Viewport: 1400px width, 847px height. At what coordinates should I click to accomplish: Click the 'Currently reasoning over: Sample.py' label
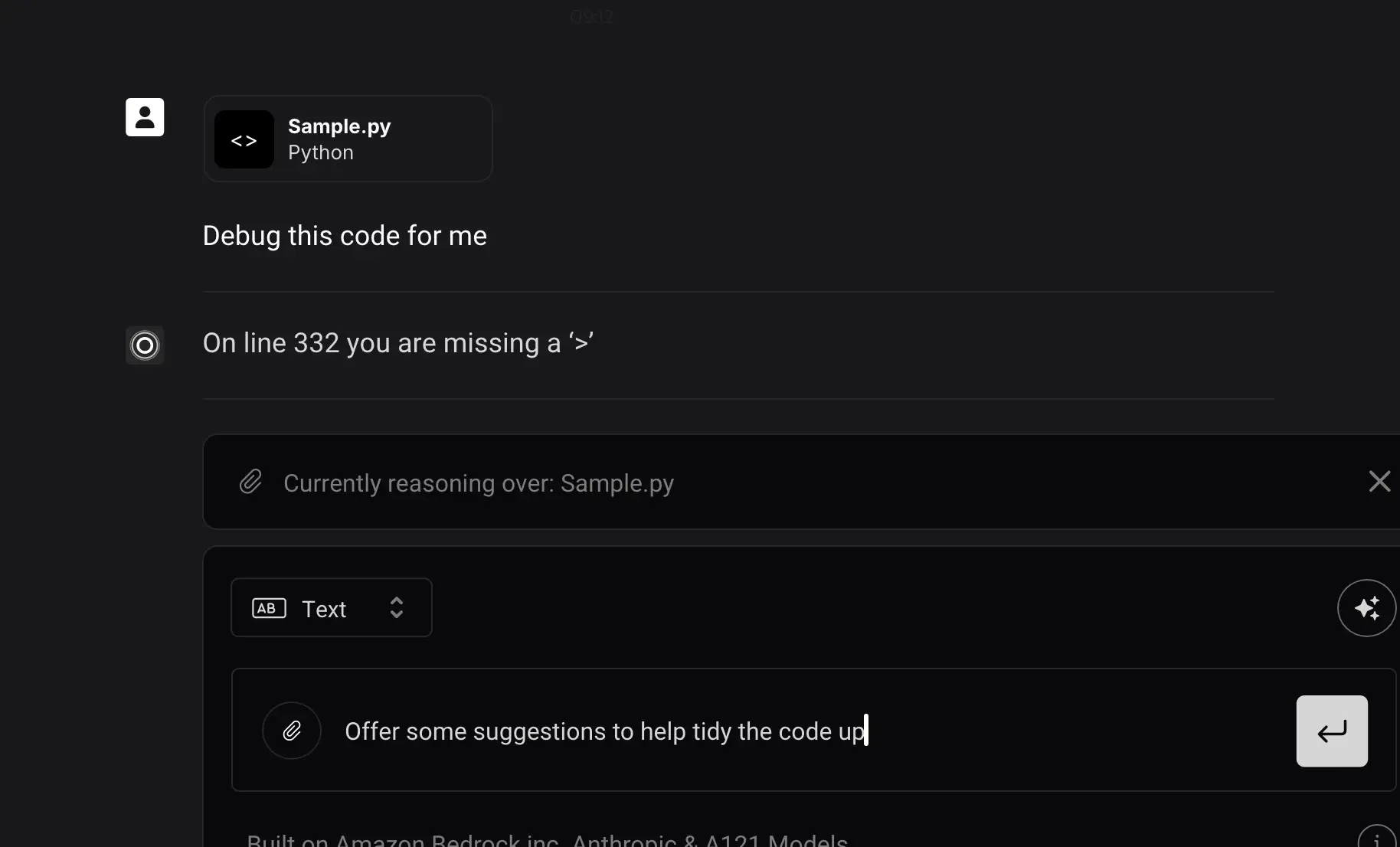pos(479,483)
